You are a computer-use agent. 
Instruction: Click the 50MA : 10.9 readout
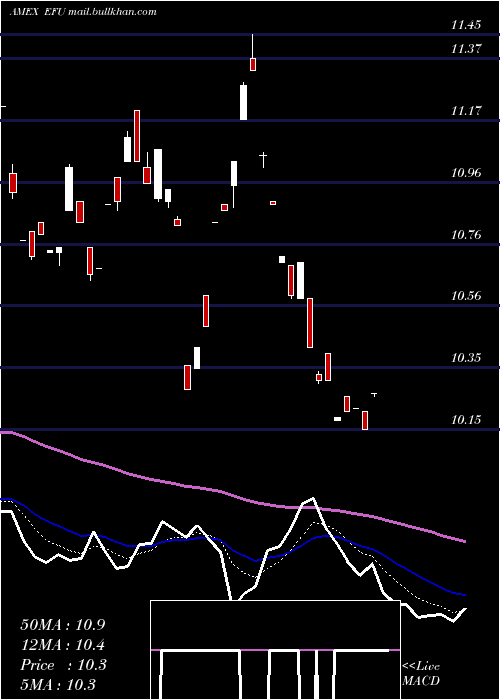pyautogui.click(x=63, y=625)
